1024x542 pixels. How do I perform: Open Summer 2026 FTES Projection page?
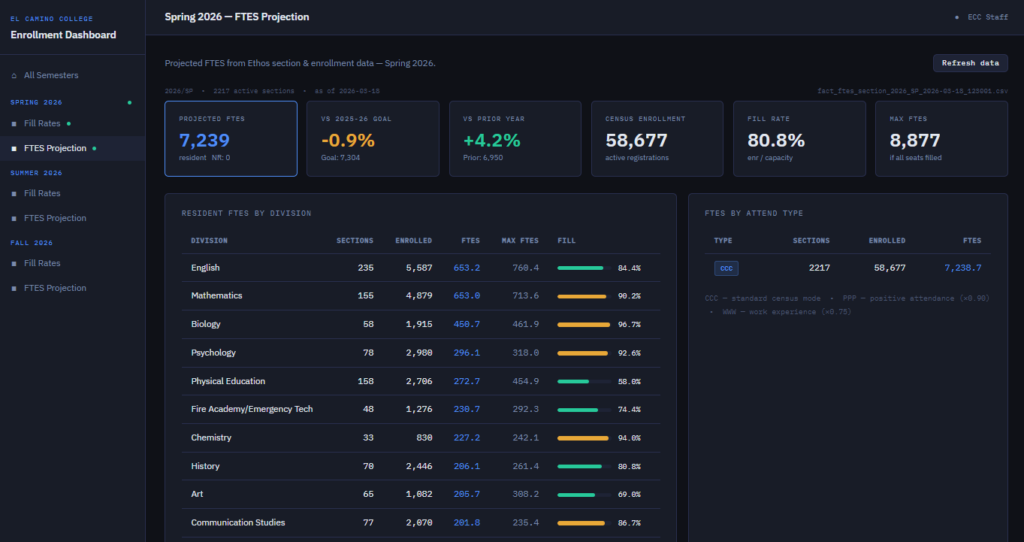coord(55,218)
